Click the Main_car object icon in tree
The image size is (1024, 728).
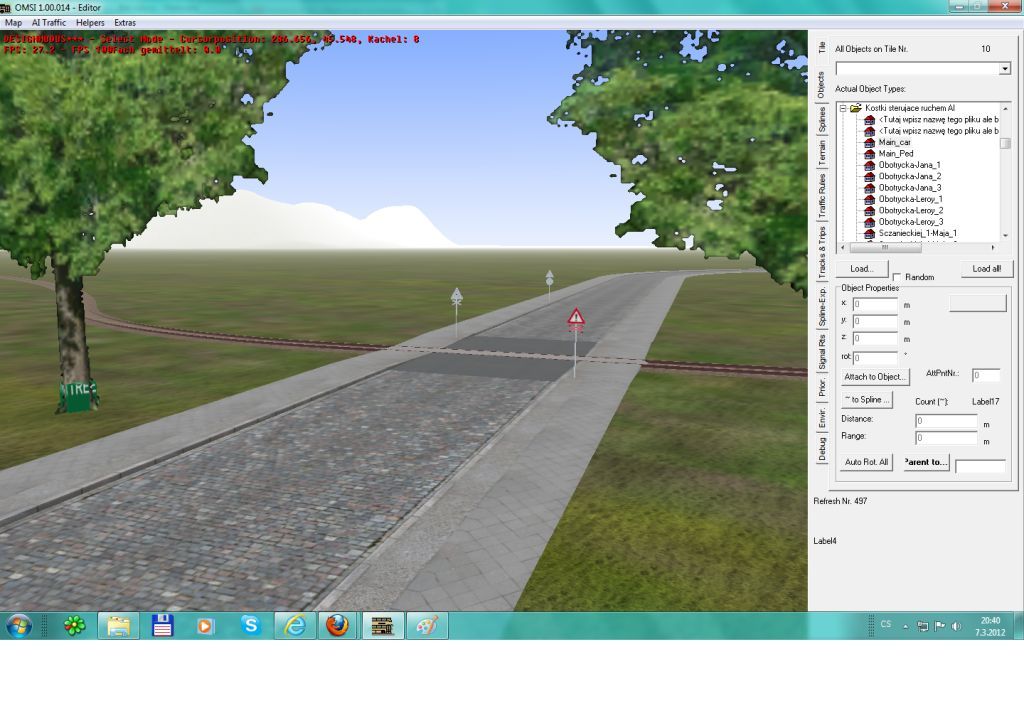[869, 142]
